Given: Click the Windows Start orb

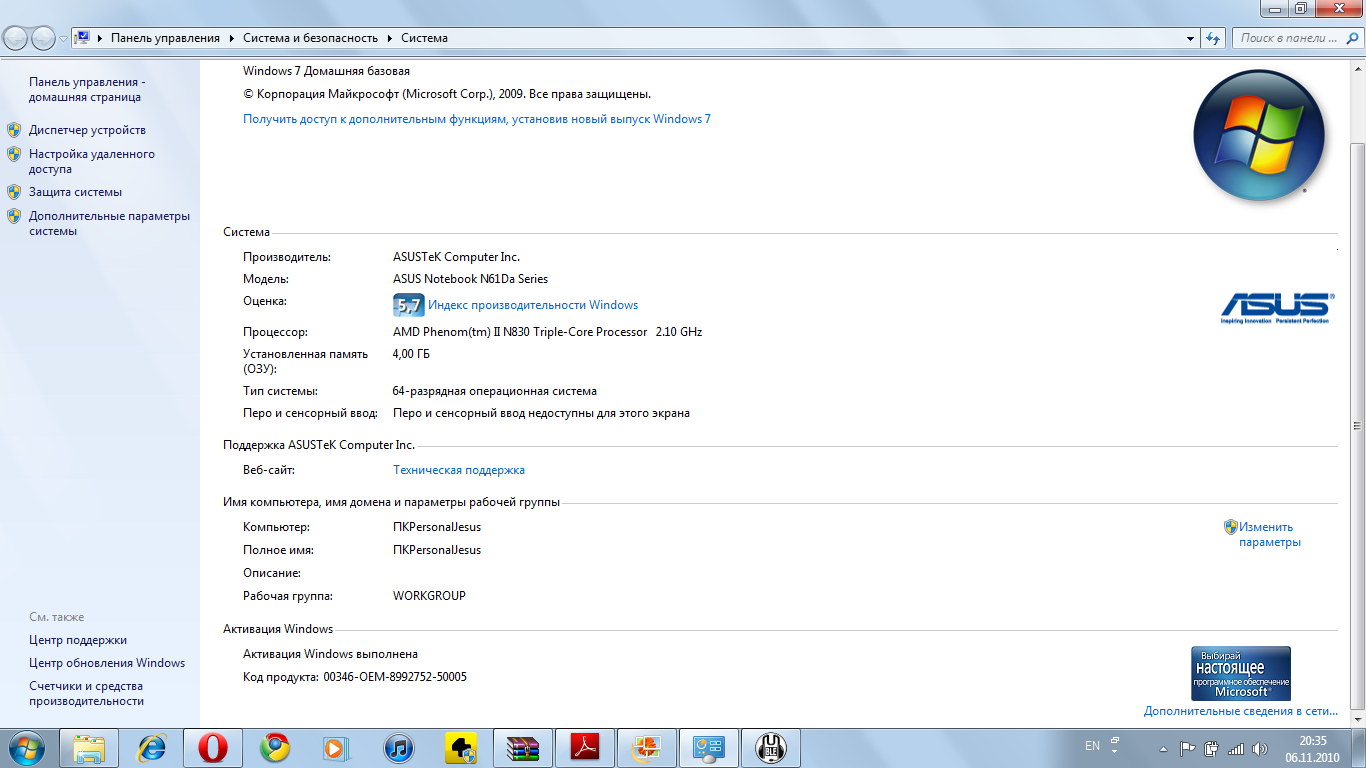Looking at the screenshot, I should [x=26, y=747].
